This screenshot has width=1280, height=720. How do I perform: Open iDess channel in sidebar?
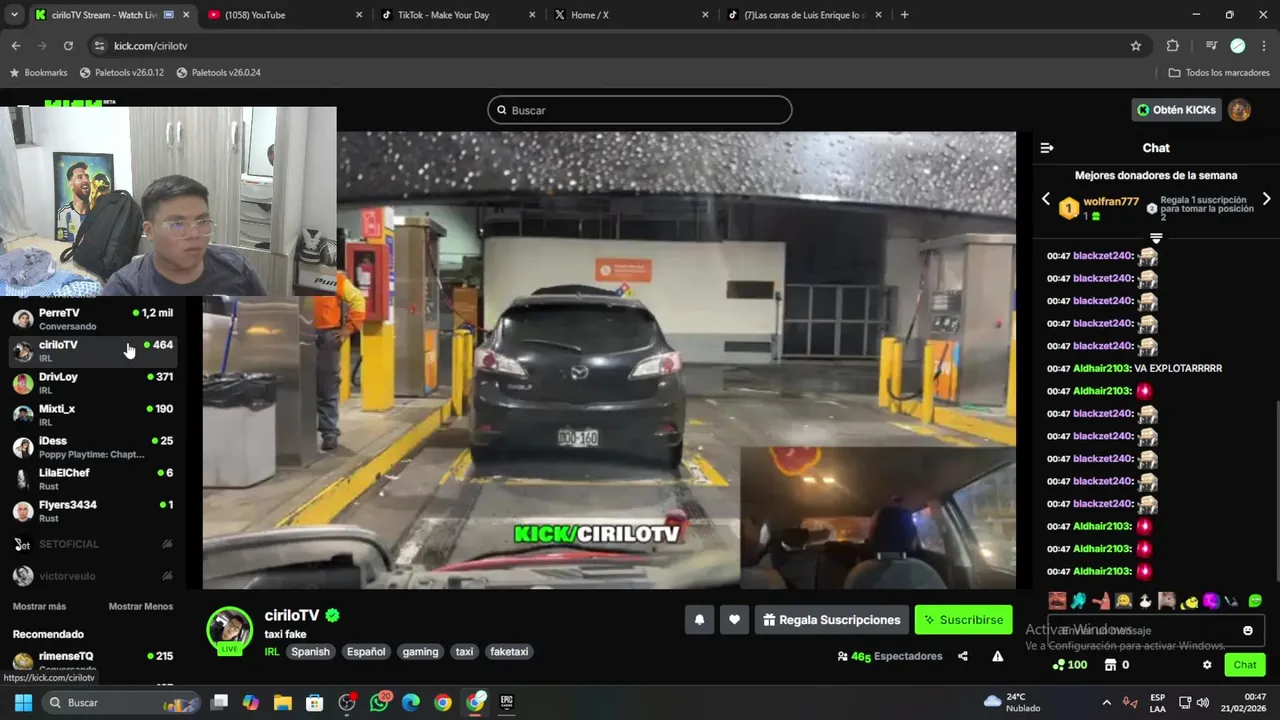[93, 447]
